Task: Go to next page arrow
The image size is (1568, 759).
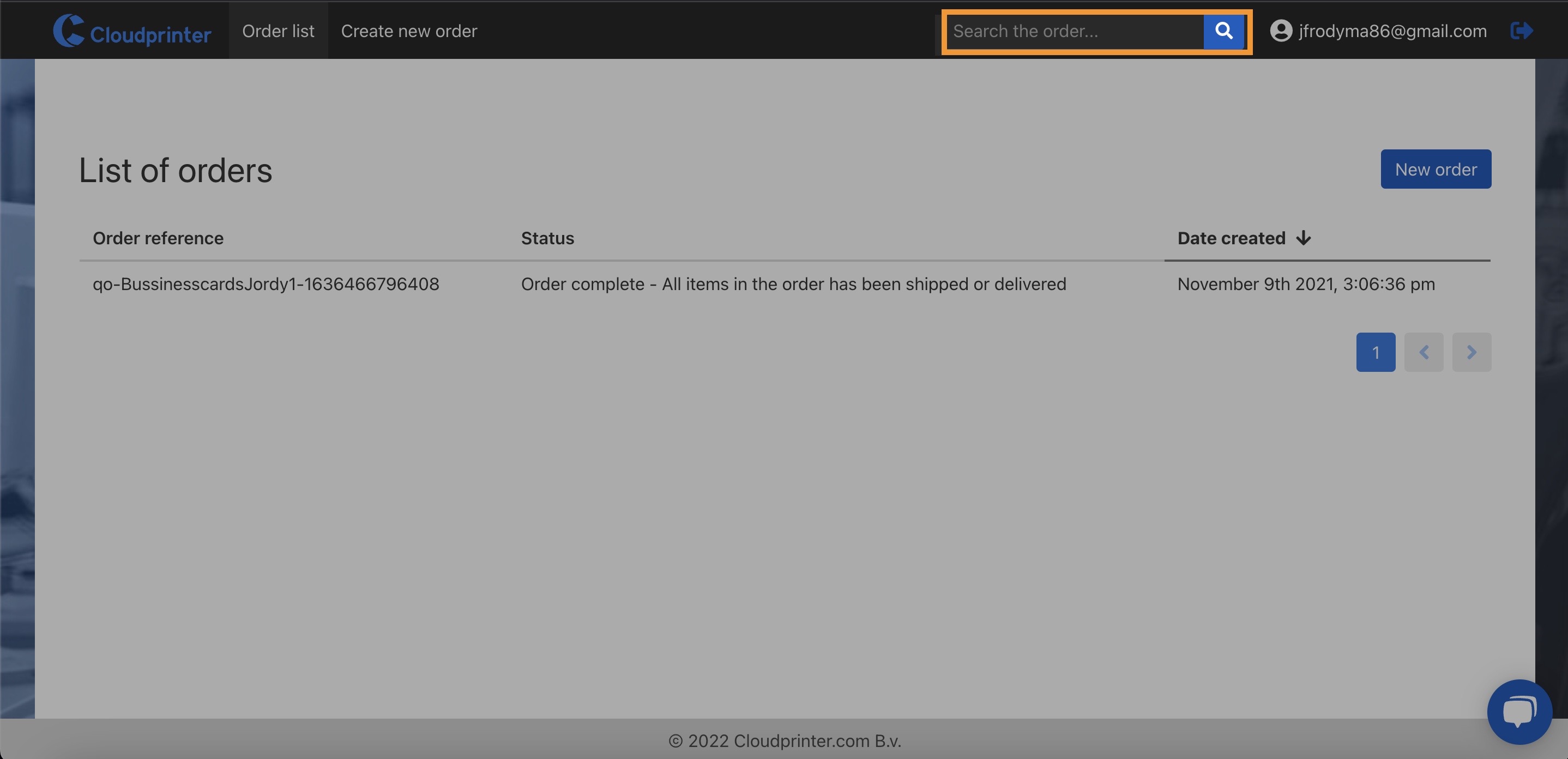Action: click(x=1471, y=352)
